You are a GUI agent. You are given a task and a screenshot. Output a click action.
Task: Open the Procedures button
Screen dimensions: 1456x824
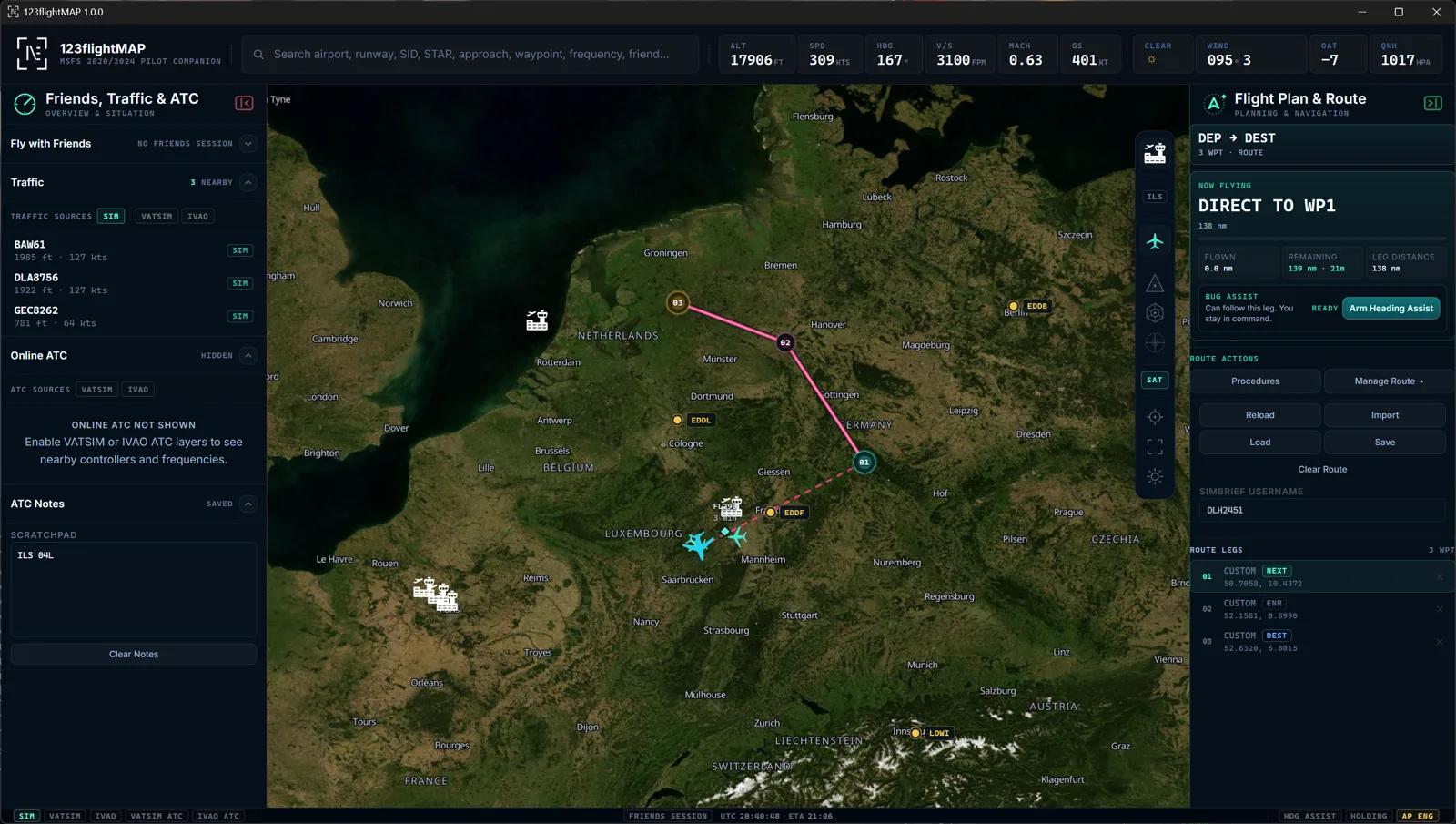[x=1255, y=381]
